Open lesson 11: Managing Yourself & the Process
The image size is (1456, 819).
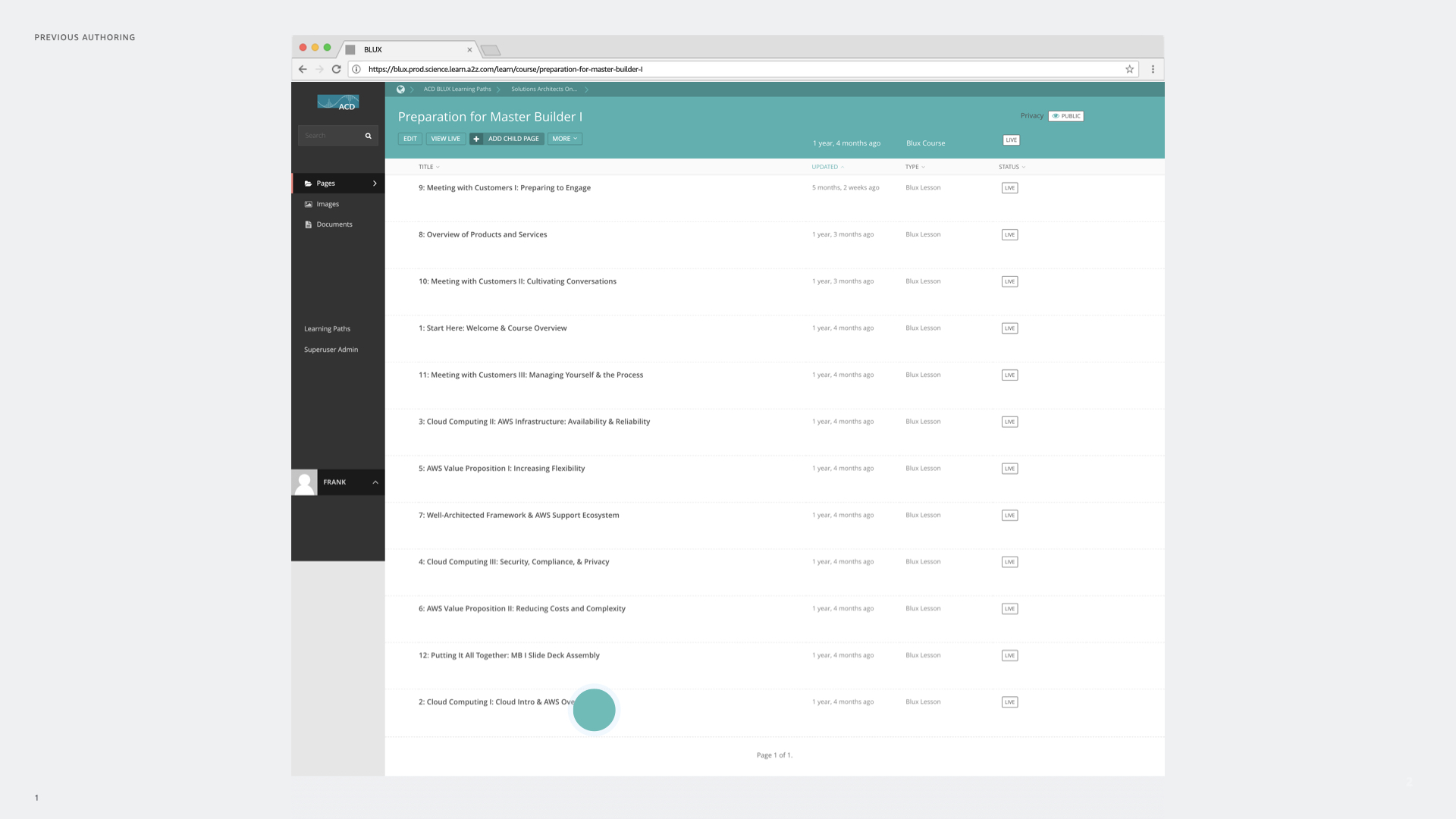[531, 375]
